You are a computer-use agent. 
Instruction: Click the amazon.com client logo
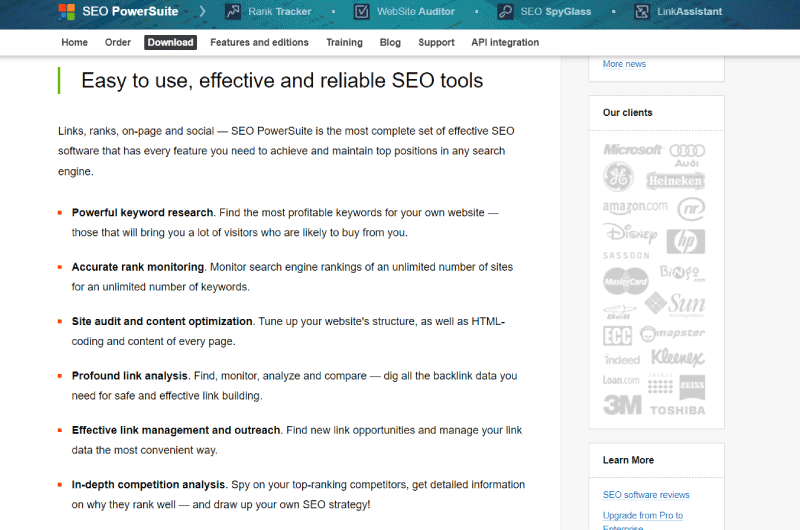pos(635,207)
